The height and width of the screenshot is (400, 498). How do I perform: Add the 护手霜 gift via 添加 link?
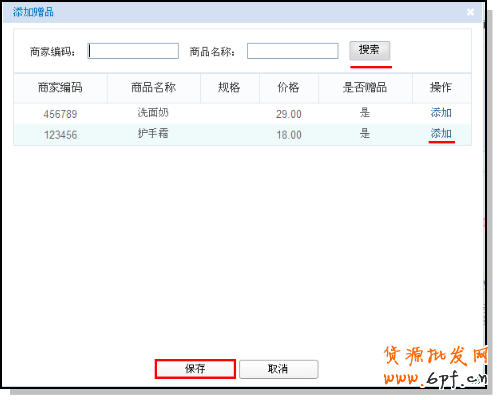[441, 133]
